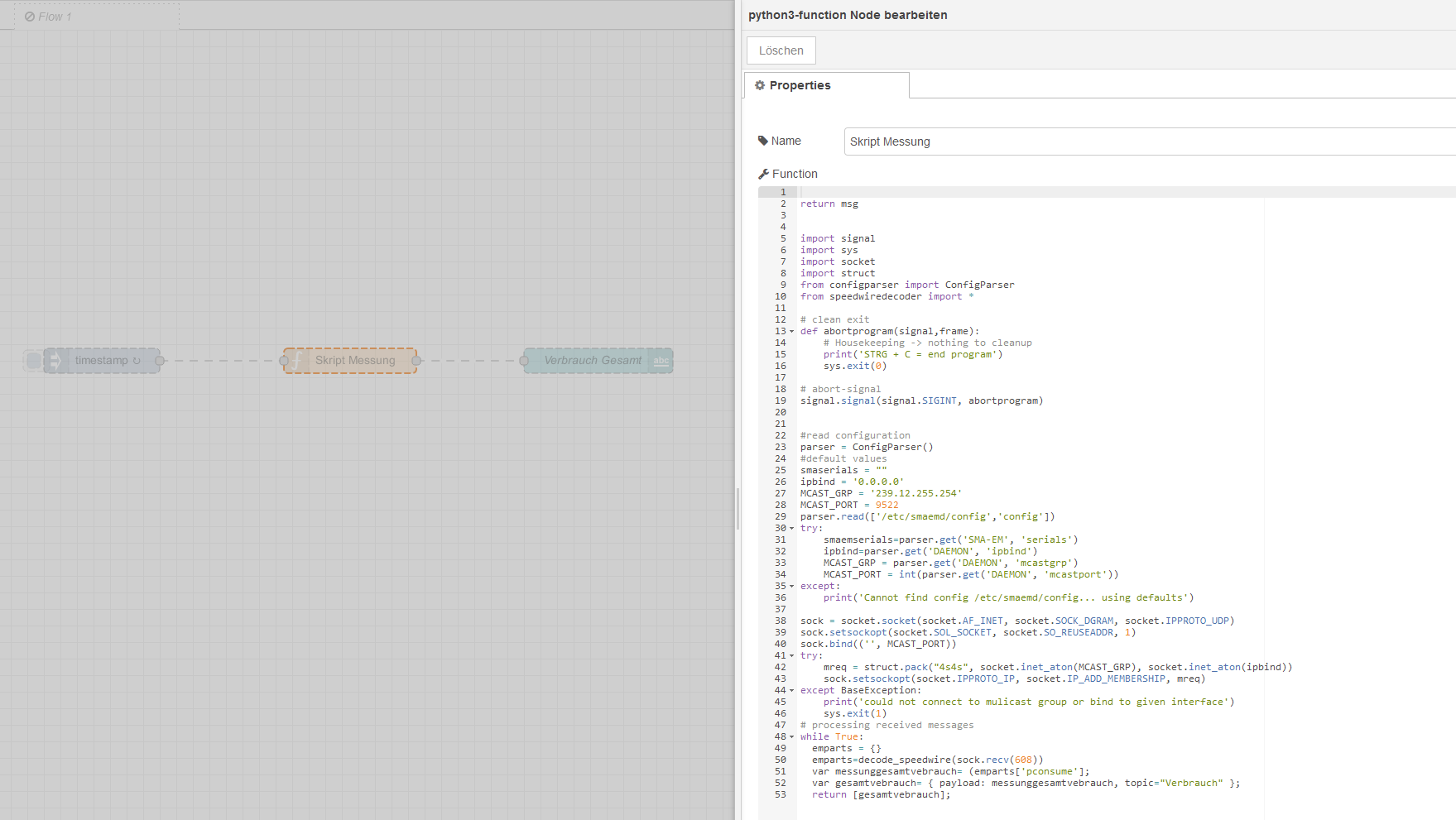Screen dimensions: 1456x820
Task: Click the 'emparts=decode_speedwire' code line
Action: point(928,760)
